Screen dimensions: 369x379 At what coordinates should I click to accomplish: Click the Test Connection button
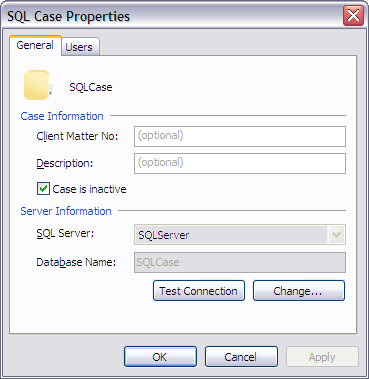tap(199, 291)
